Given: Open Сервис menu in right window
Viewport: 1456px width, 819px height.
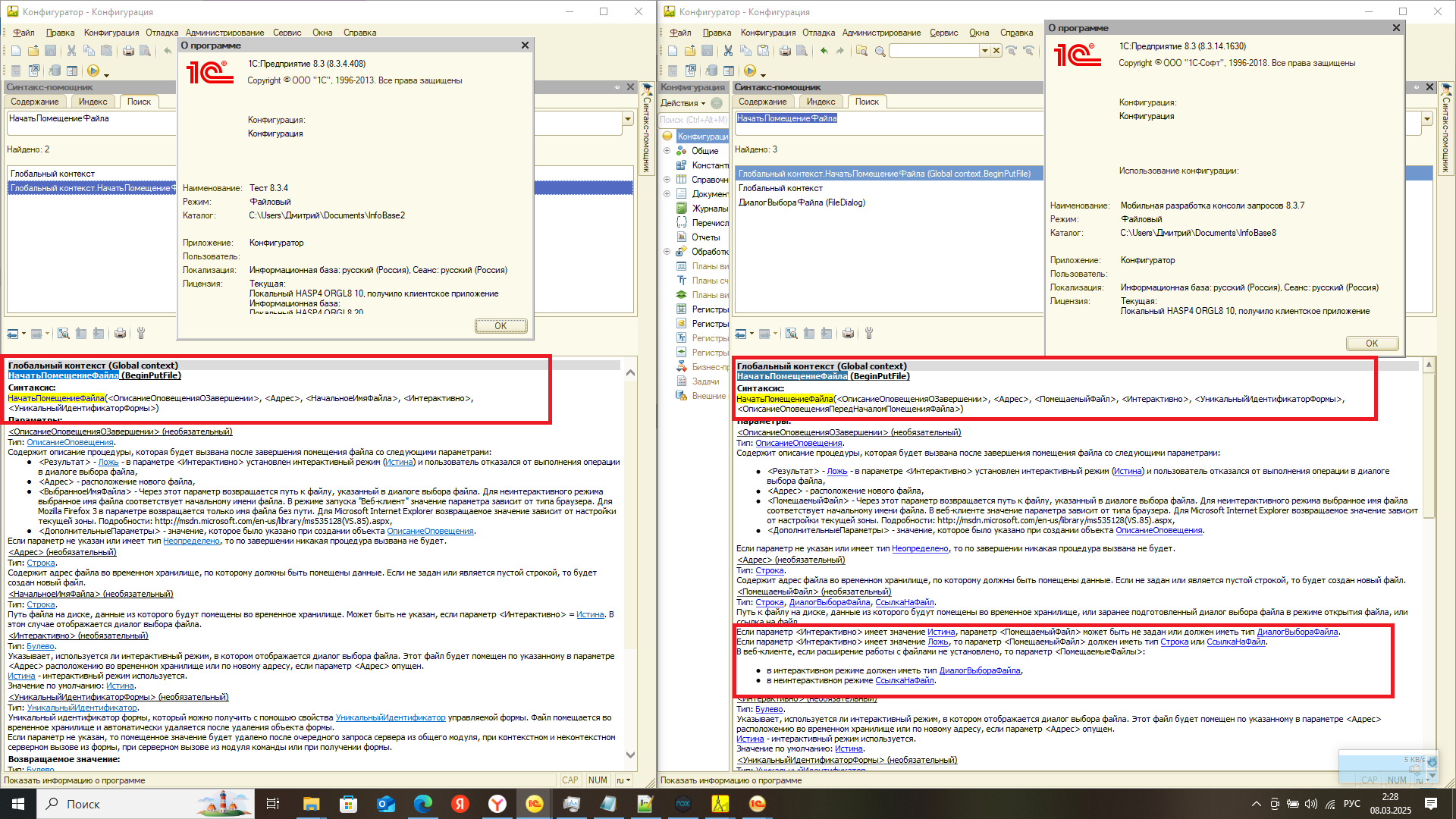Looking at the screenshot, I should pyautogui.click(x=943, y=33).
